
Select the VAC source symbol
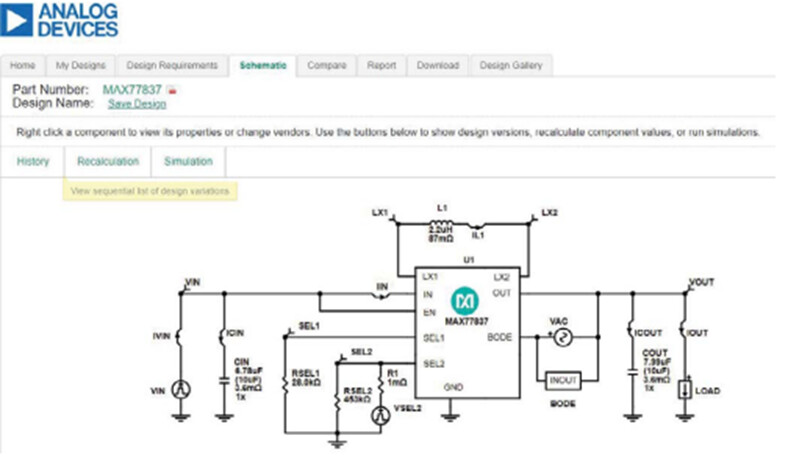563,337
